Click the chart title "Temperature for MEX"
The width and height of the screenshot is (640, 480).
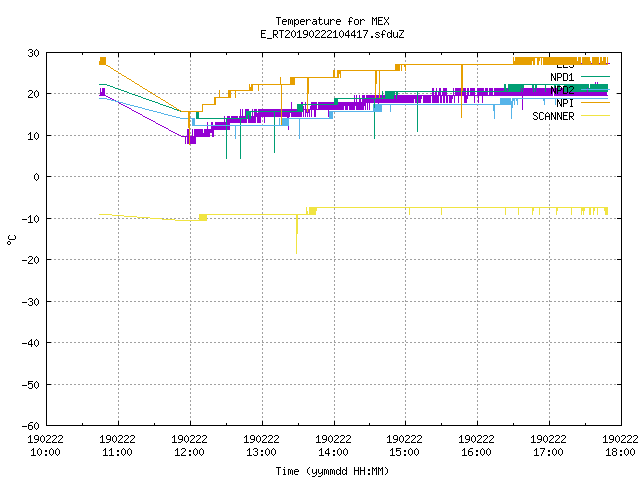[x=332, y=21]
